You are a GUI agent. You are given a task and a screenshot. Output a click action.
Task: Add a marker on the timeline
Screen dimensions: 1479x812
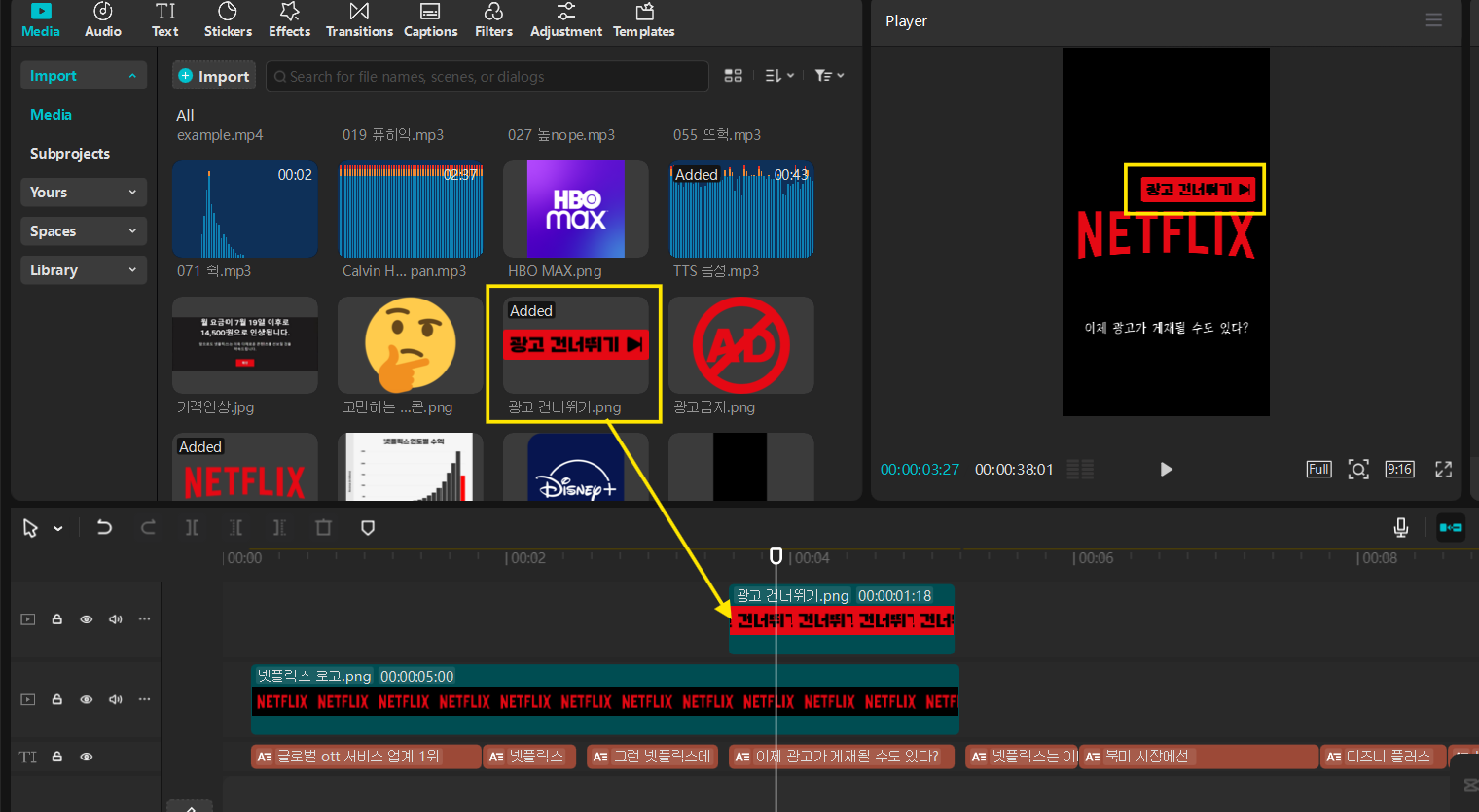[368, 528]
